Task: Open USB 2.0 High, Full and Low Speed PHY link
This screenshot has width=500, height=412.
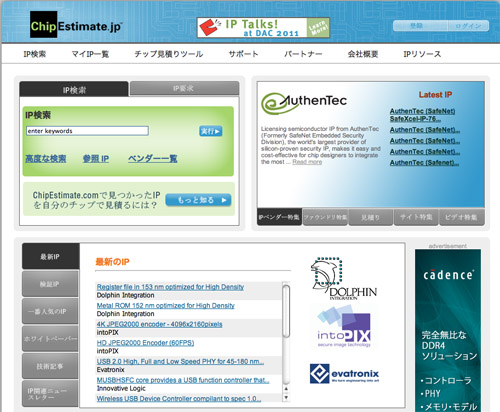Action: tap(180, 362)
